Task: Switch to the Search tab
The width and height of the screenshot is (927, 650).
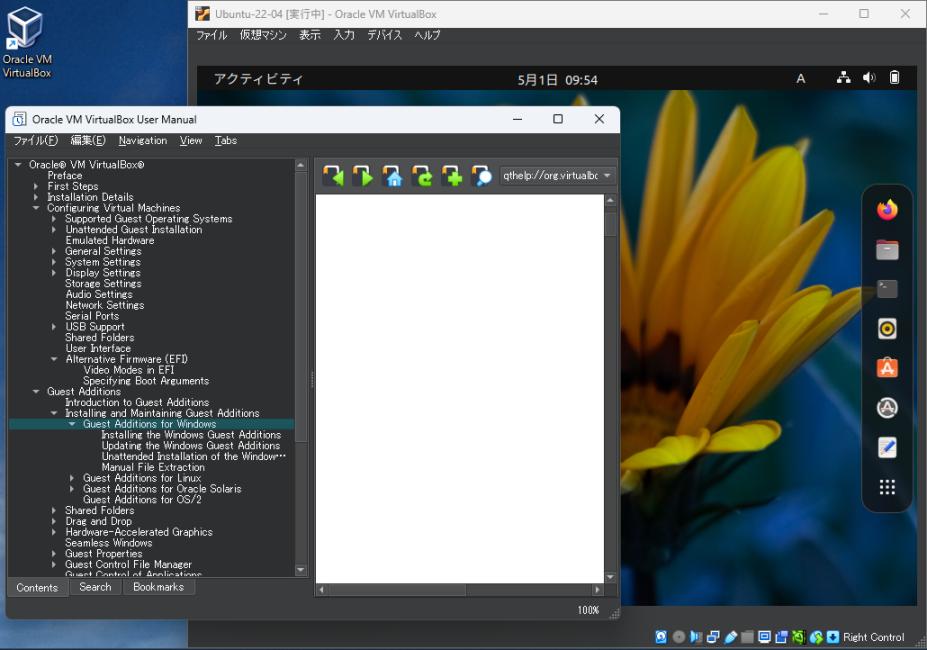Action: (x=95, y=587)
